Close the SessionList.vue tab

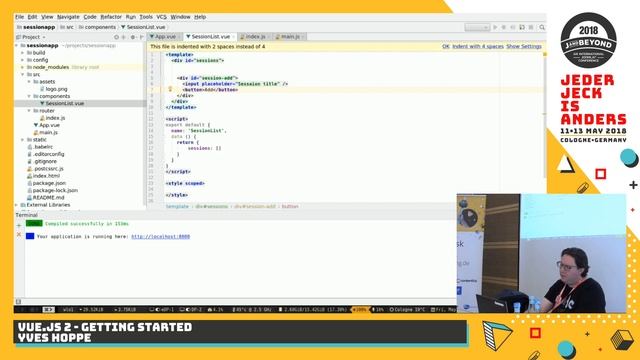(233, 37)
